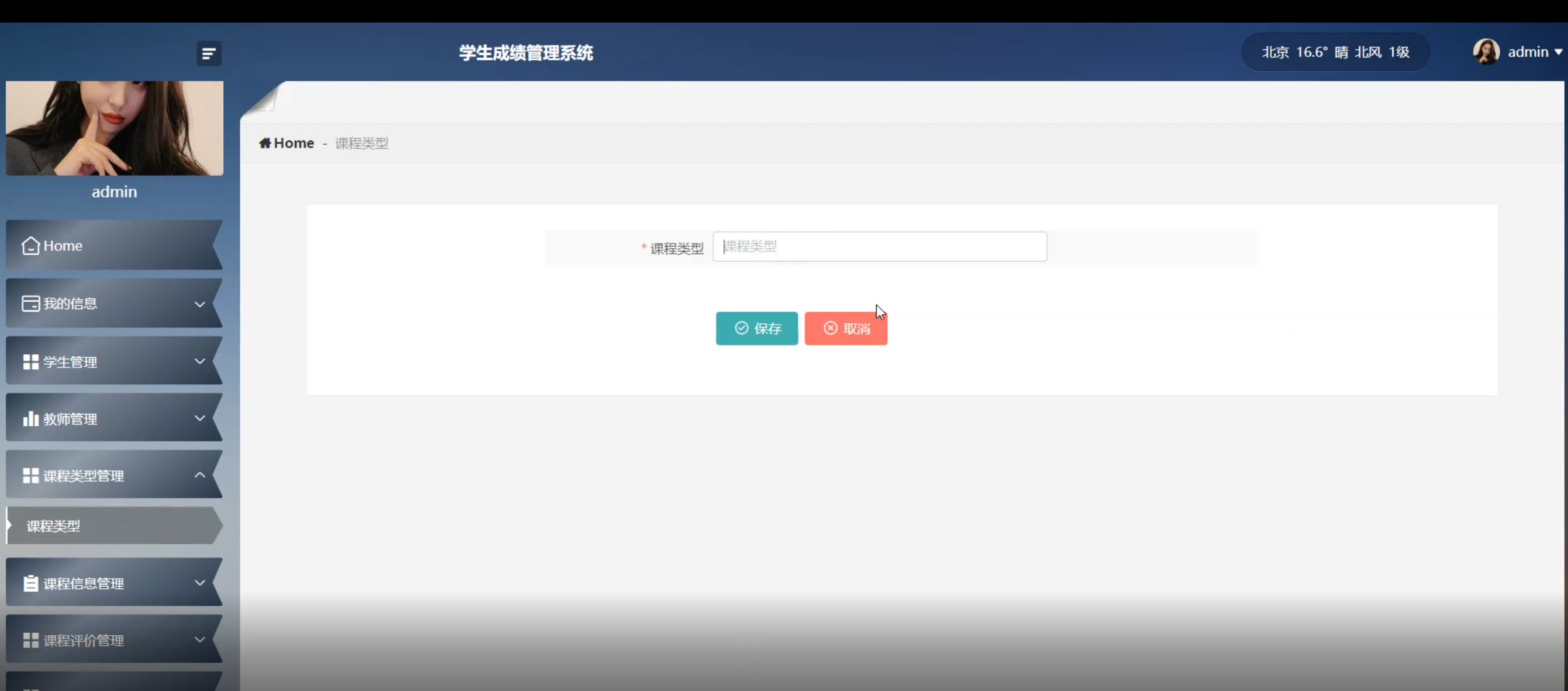Click the weather info badge for 北京
Viewport: 1568px width, 691px height.
1335,52
